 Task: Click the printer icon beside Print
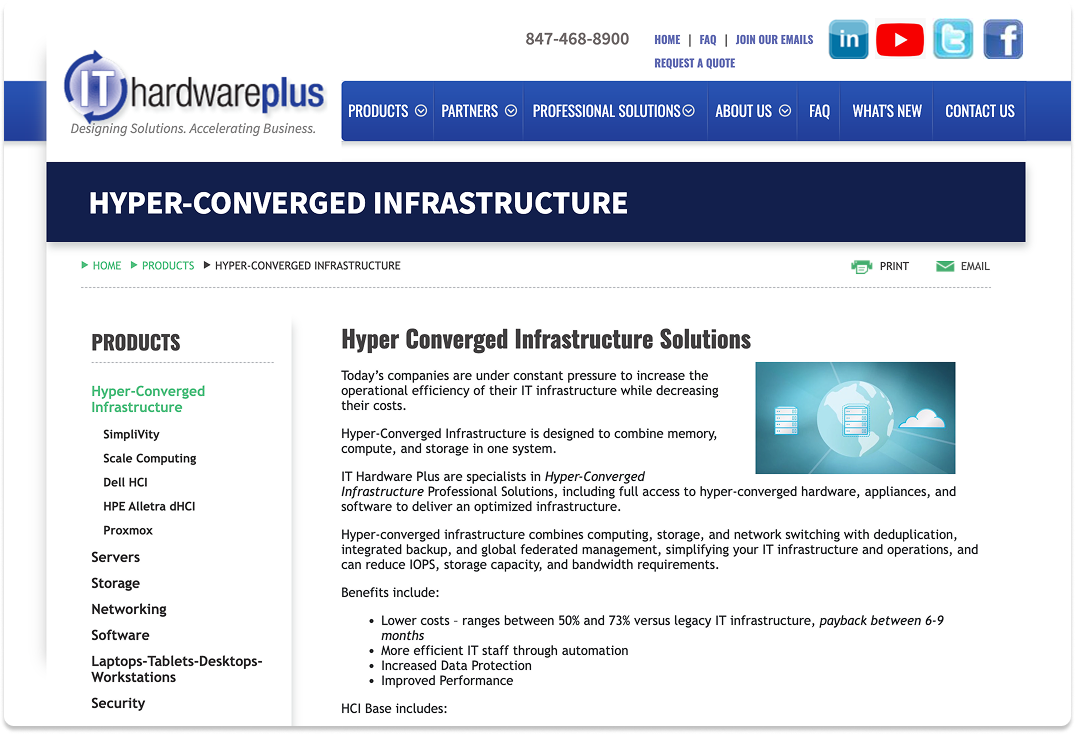861,267
